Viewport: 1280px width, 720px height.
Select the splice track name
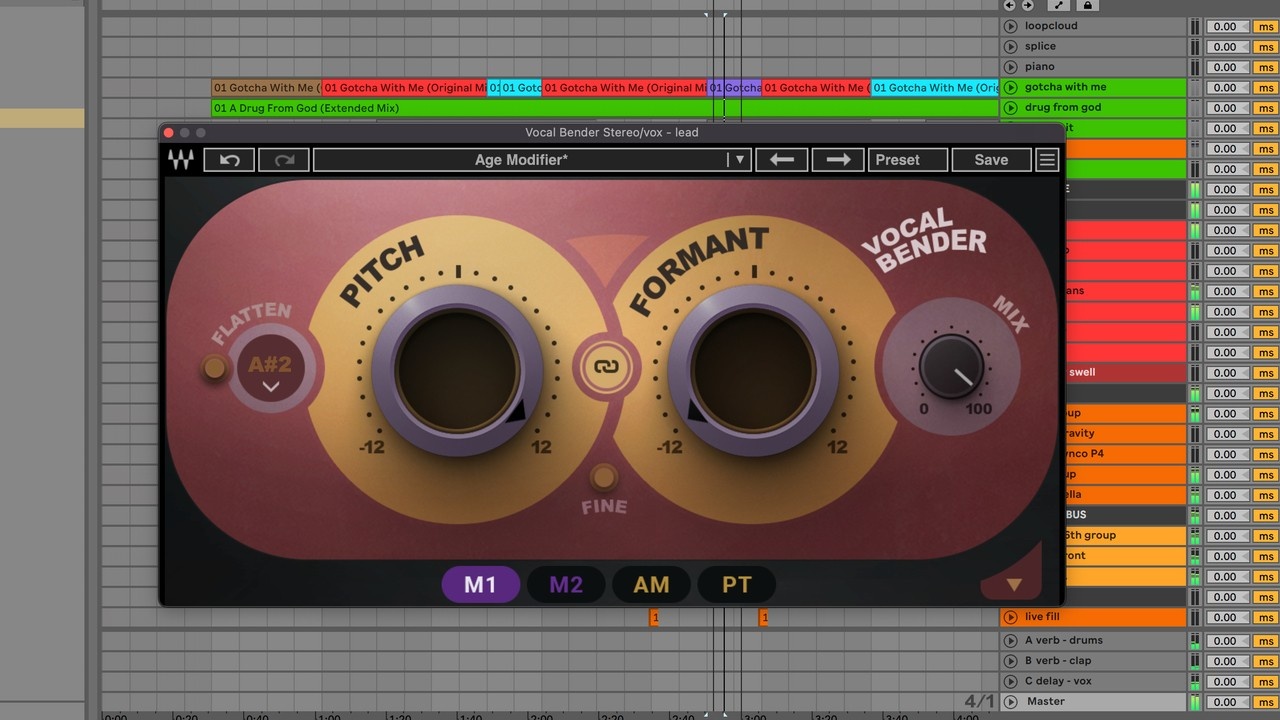[1040, 46]
